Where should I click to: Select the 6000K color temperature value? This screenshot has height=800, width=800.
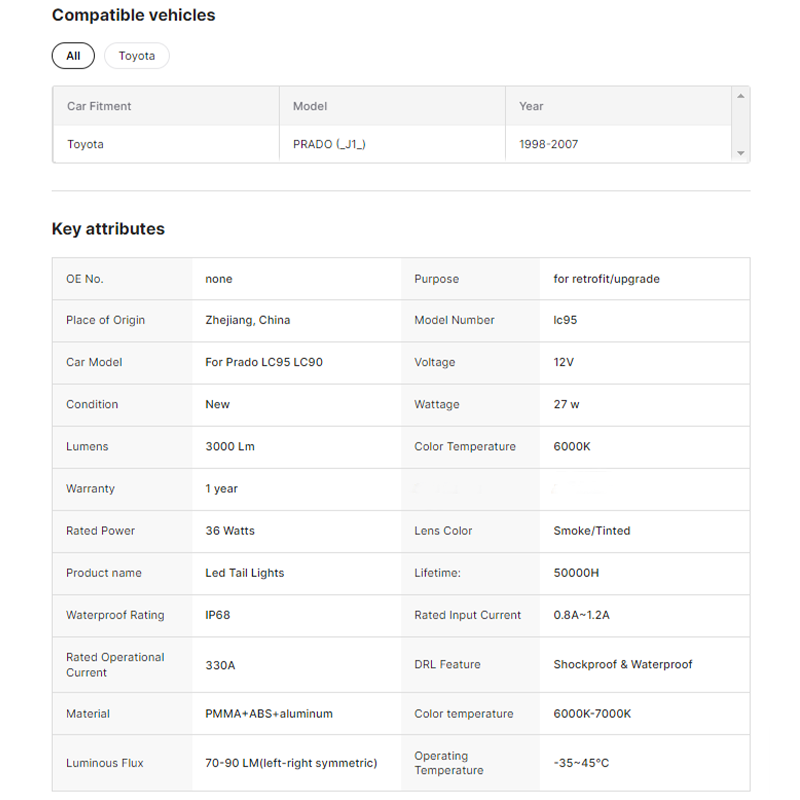571,446
